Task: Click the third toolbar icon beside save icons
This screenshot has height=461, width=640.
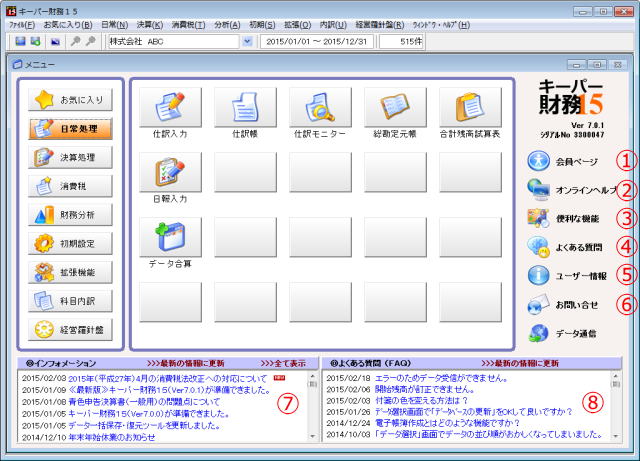Action: click(56, 42)
